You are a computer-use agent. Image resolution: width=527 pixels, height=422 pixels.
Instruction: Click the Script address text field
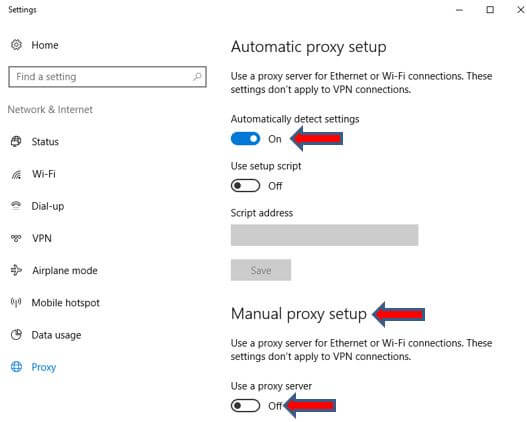coord(324,235)
